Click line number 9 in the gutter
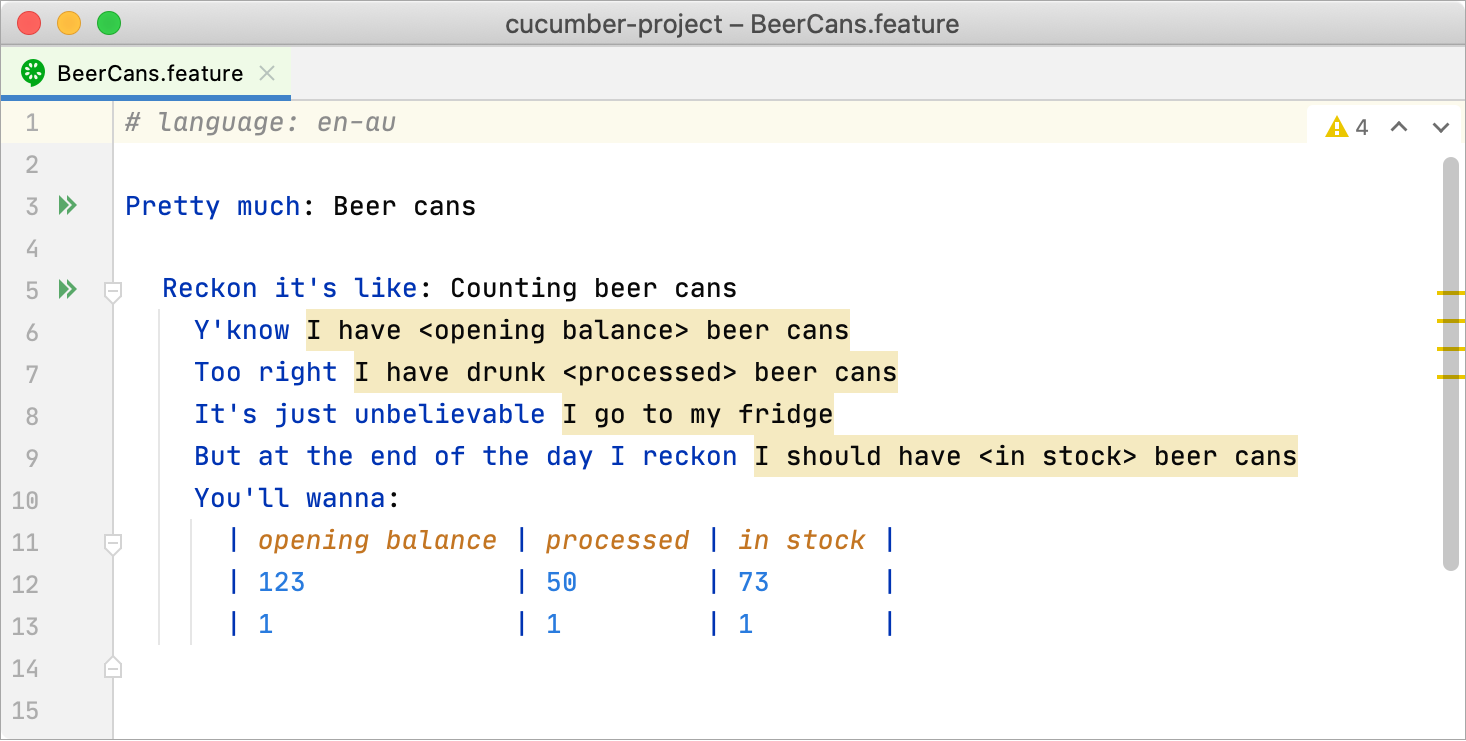 31,456
